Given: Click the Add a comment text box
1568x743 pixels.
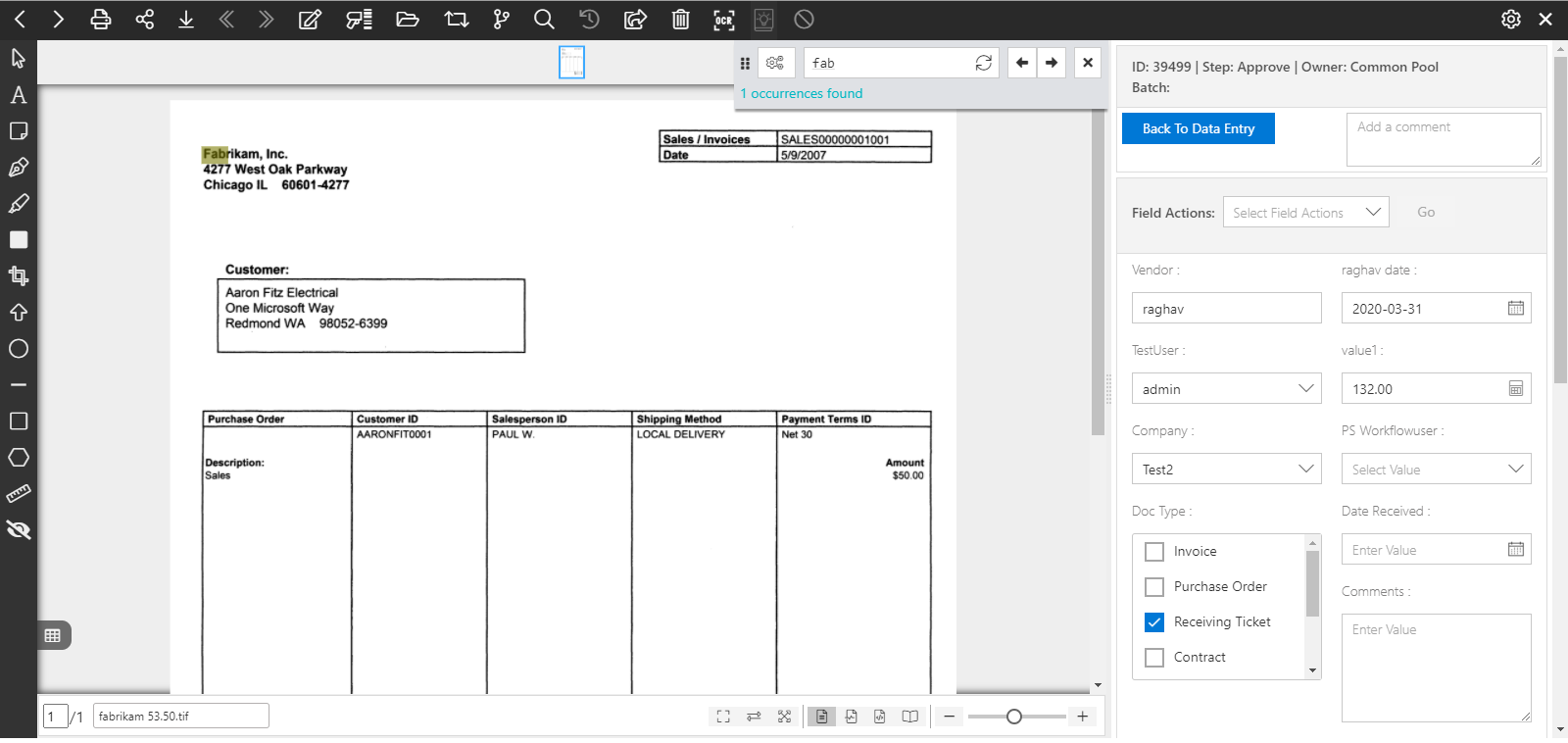Looking at the screenshot, I should pyautogui.click(x=1443, y=139).
